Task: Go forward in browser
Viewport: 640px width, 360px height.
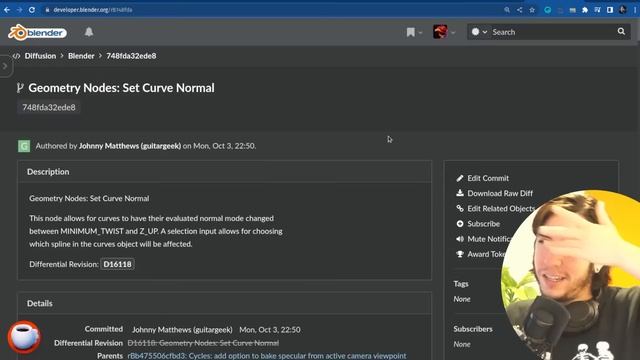Action: (19, 10)
